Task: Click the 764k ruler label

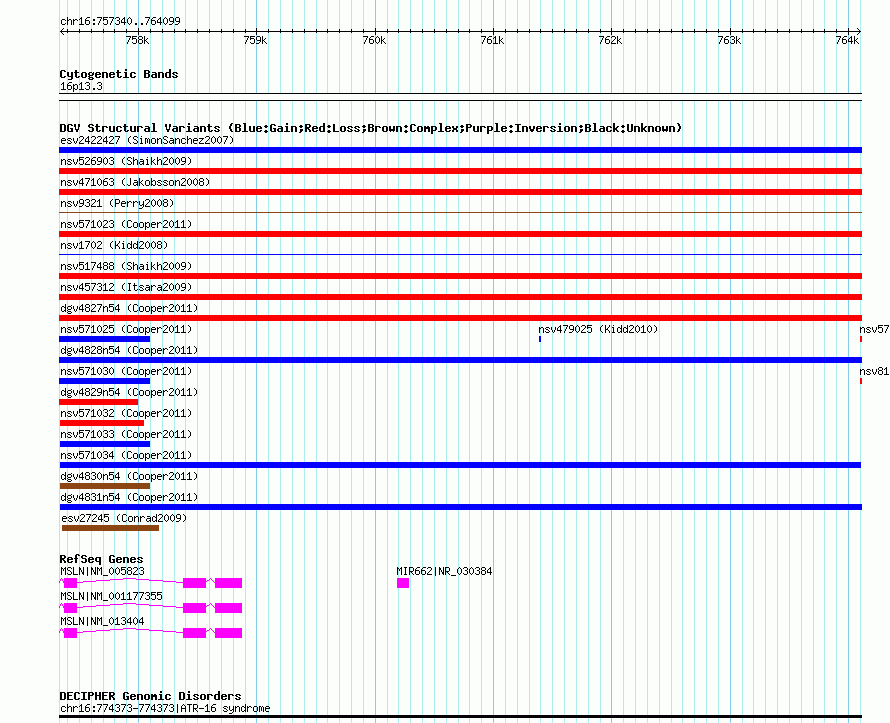Action: click(847, 40)
